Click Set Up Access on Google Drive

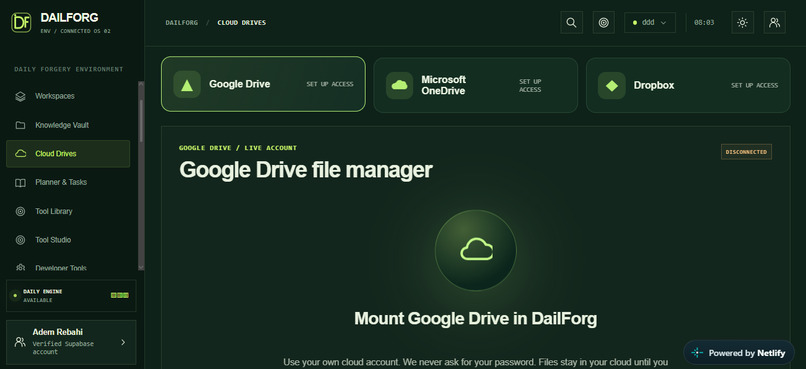click(x=330, y=84)
